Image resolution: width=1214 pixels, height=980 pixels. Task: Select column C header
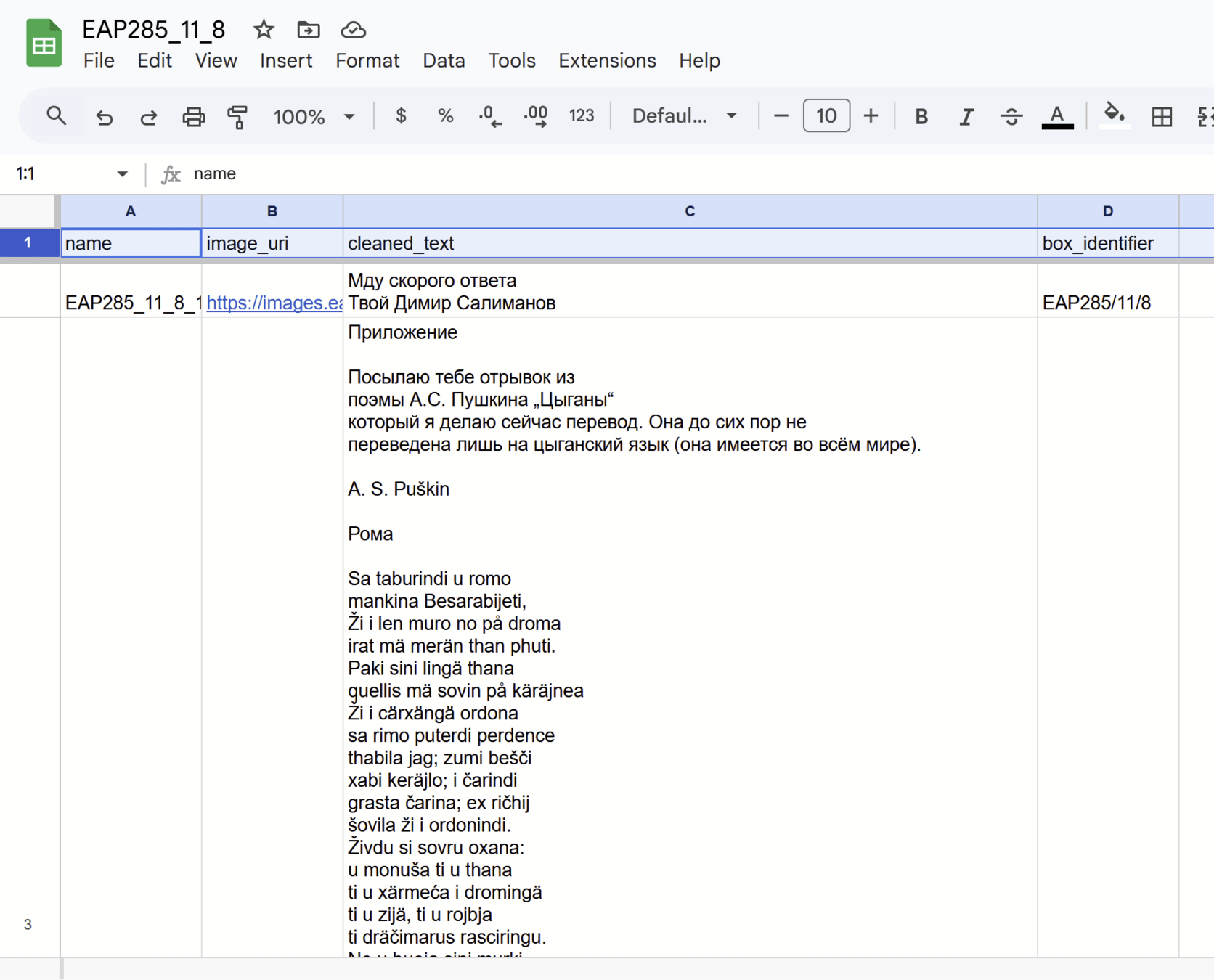click(690, 211)
